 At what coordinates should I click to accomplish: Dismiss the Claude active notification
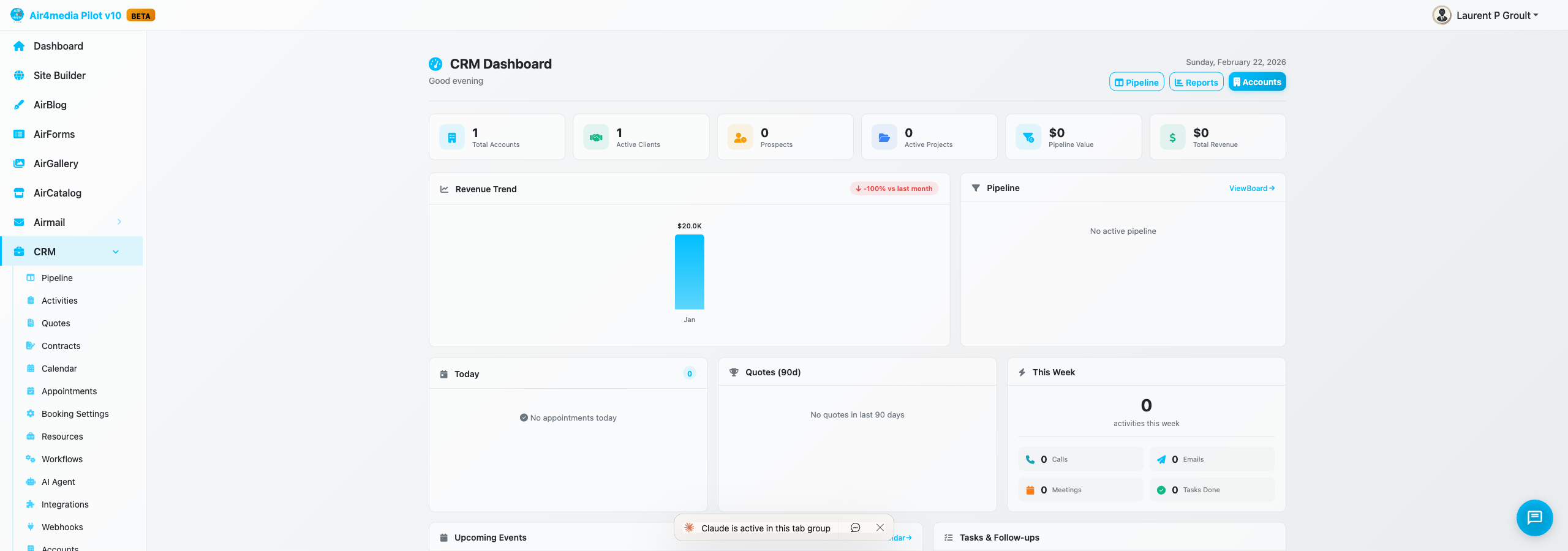[880, 527]
